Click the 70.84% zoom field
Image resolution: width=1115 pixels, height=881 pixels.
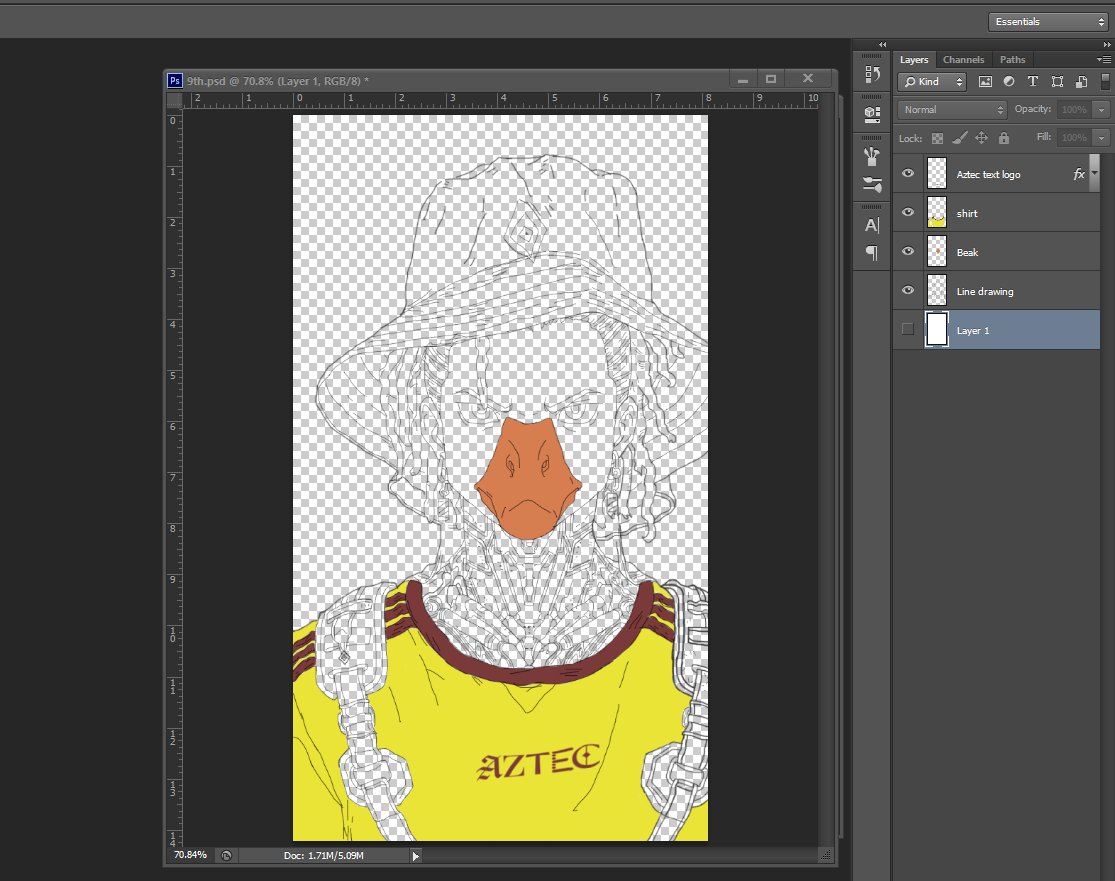click(190, 855)
